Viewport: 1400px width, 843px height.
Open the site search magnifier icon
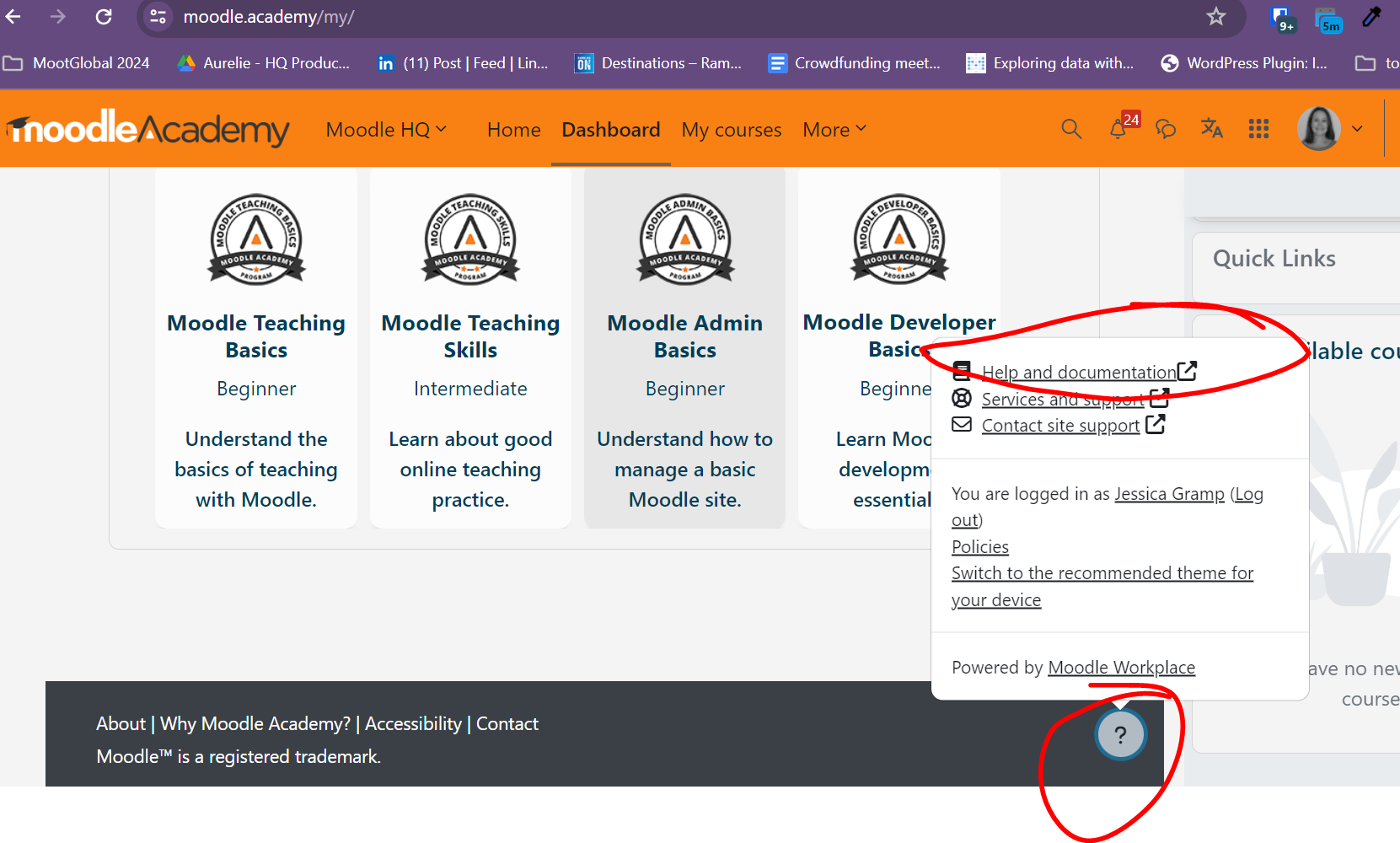(x=1071, y=129)
